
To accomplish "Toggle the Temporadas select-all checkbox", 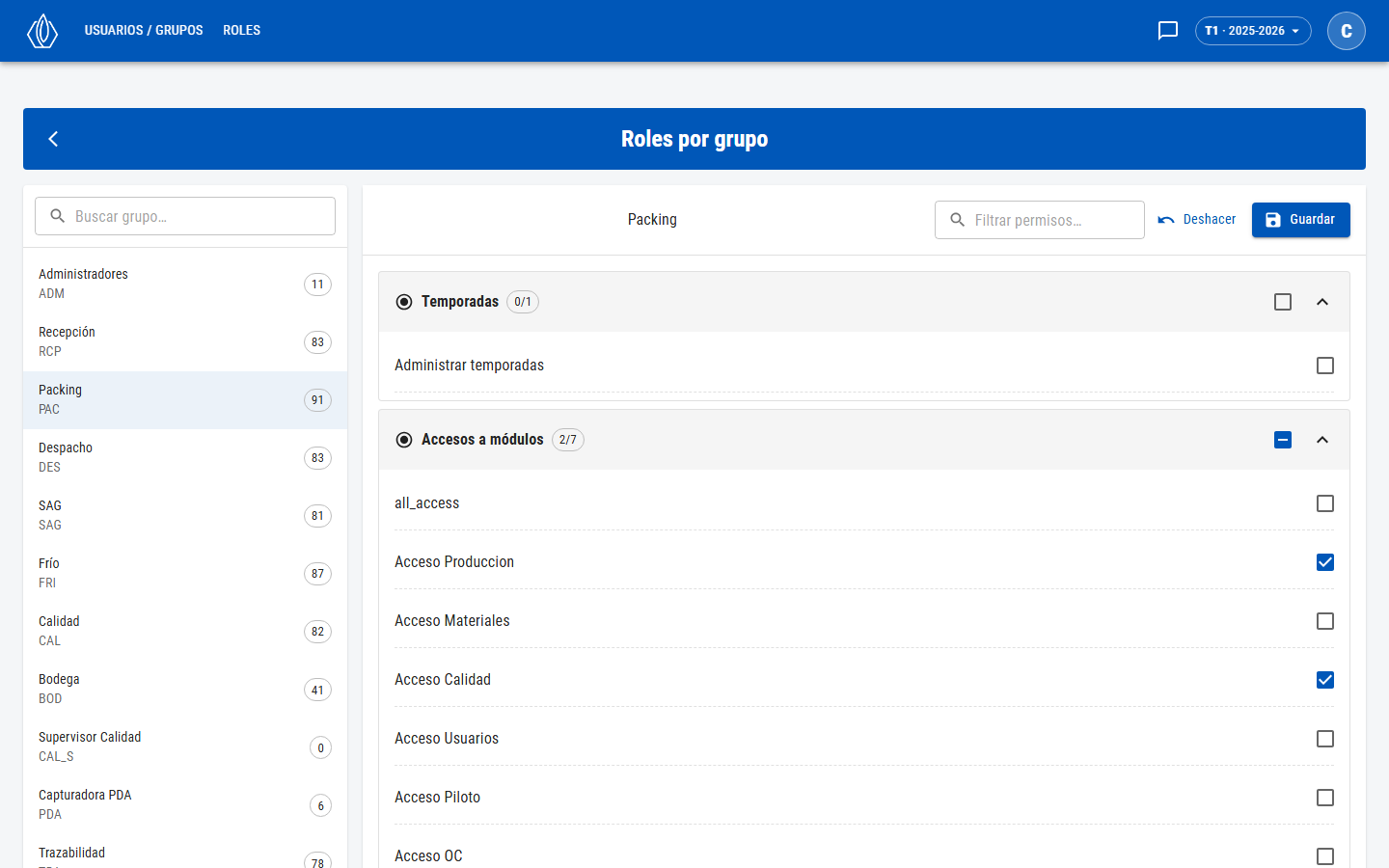I will pos(1283,302).
